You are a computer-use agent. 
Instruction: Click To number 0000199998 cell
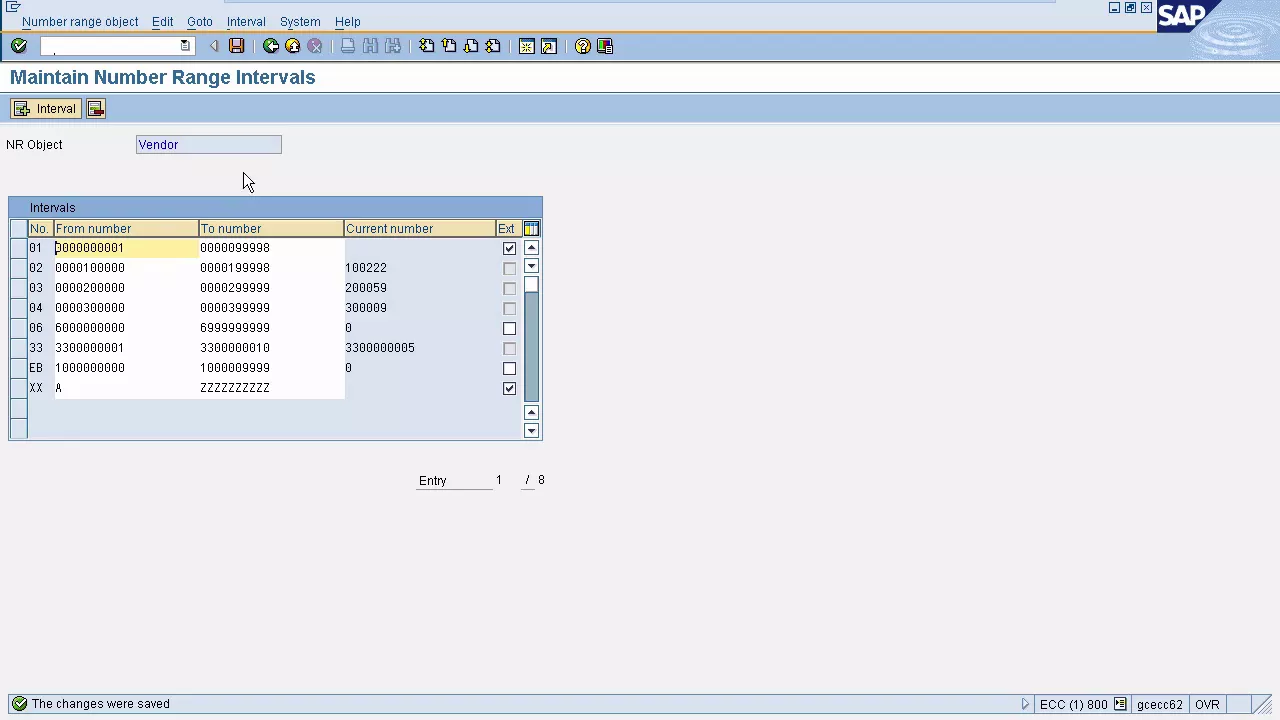pos(271,268)
